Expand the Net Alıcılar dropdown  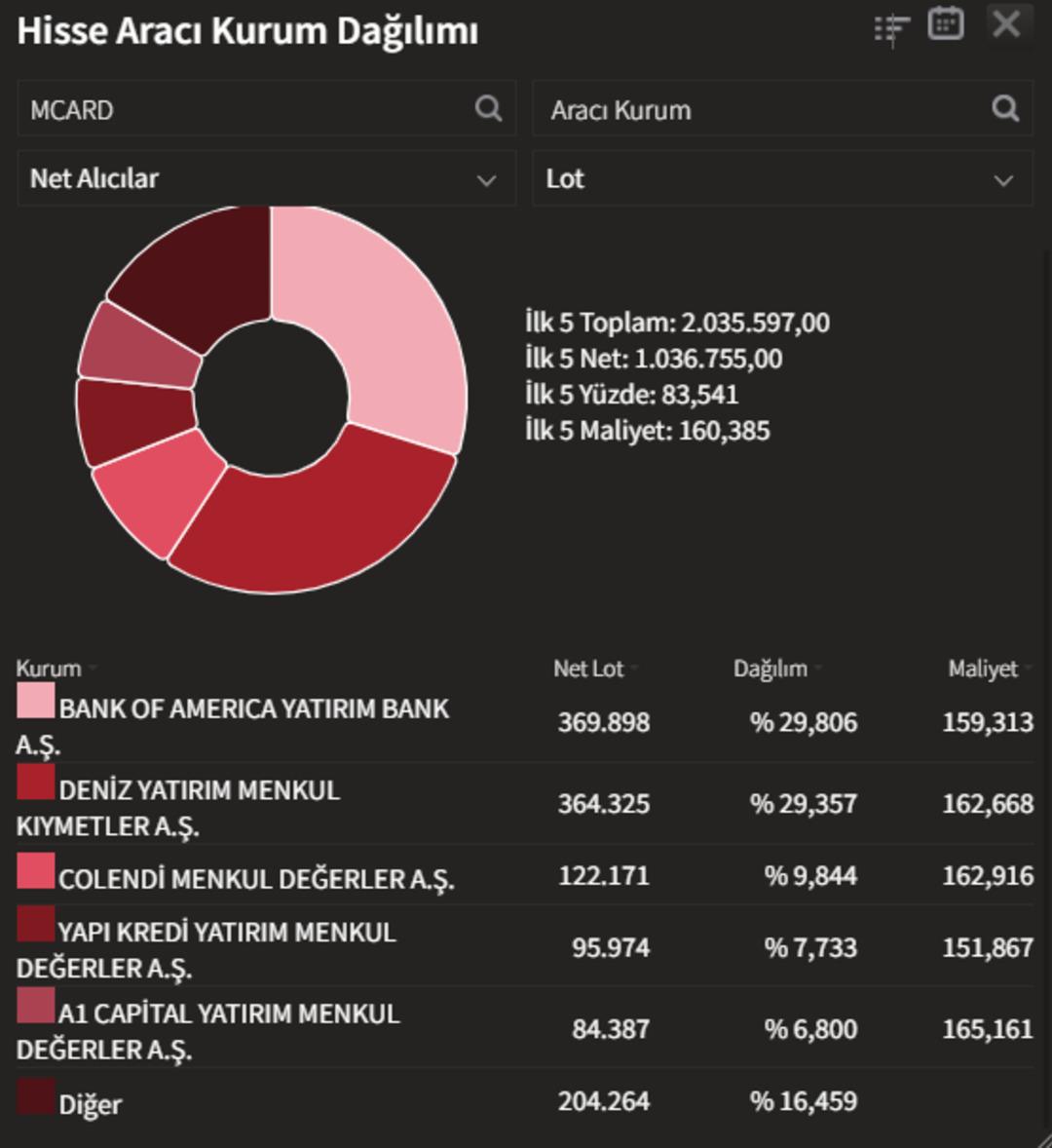pyautogui.click(x=266, y=179)
